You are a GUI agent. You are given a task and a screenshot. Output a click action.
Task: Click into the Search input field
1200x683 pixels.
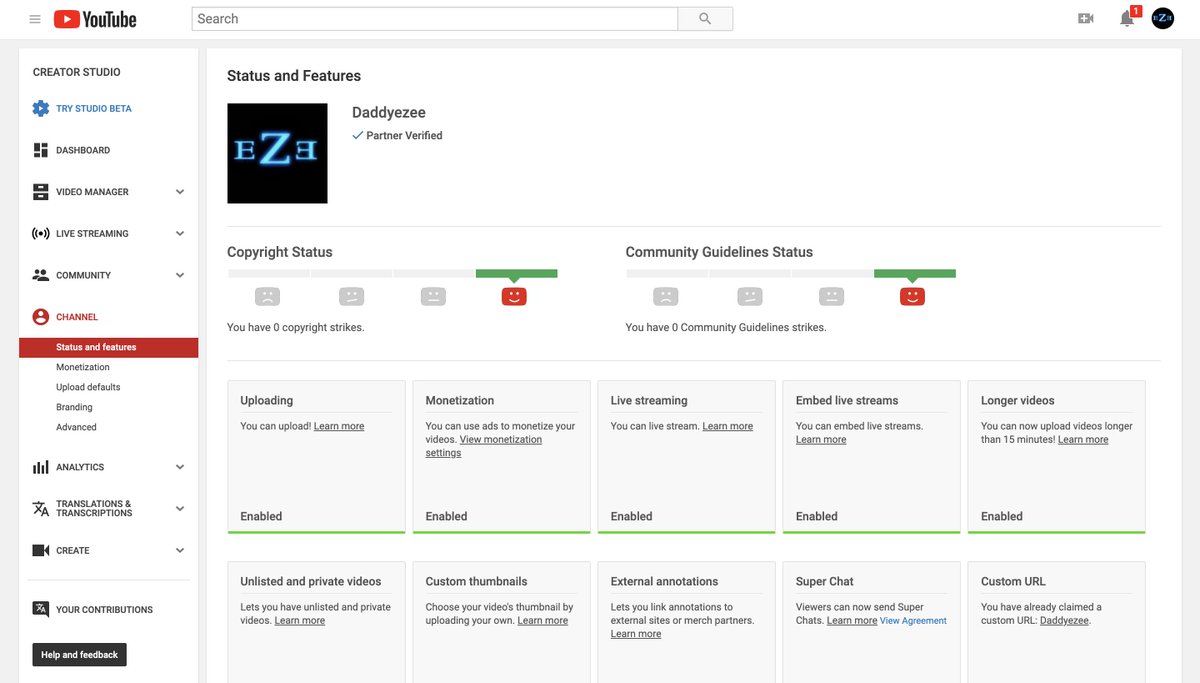(435, 19)
